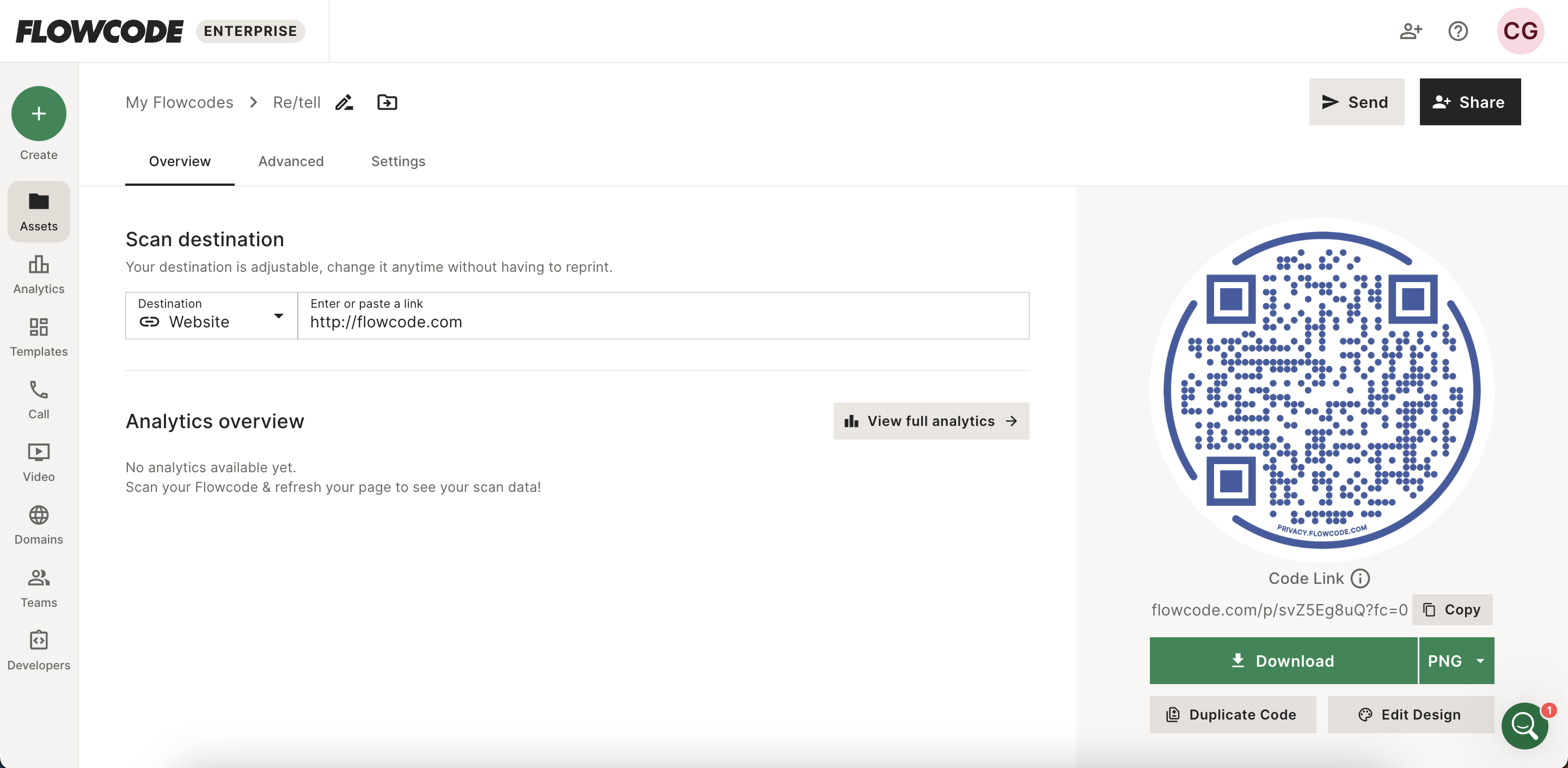The image size is (1568, 768).
Task: Click the green Create plus button
Action: [38, 113]
